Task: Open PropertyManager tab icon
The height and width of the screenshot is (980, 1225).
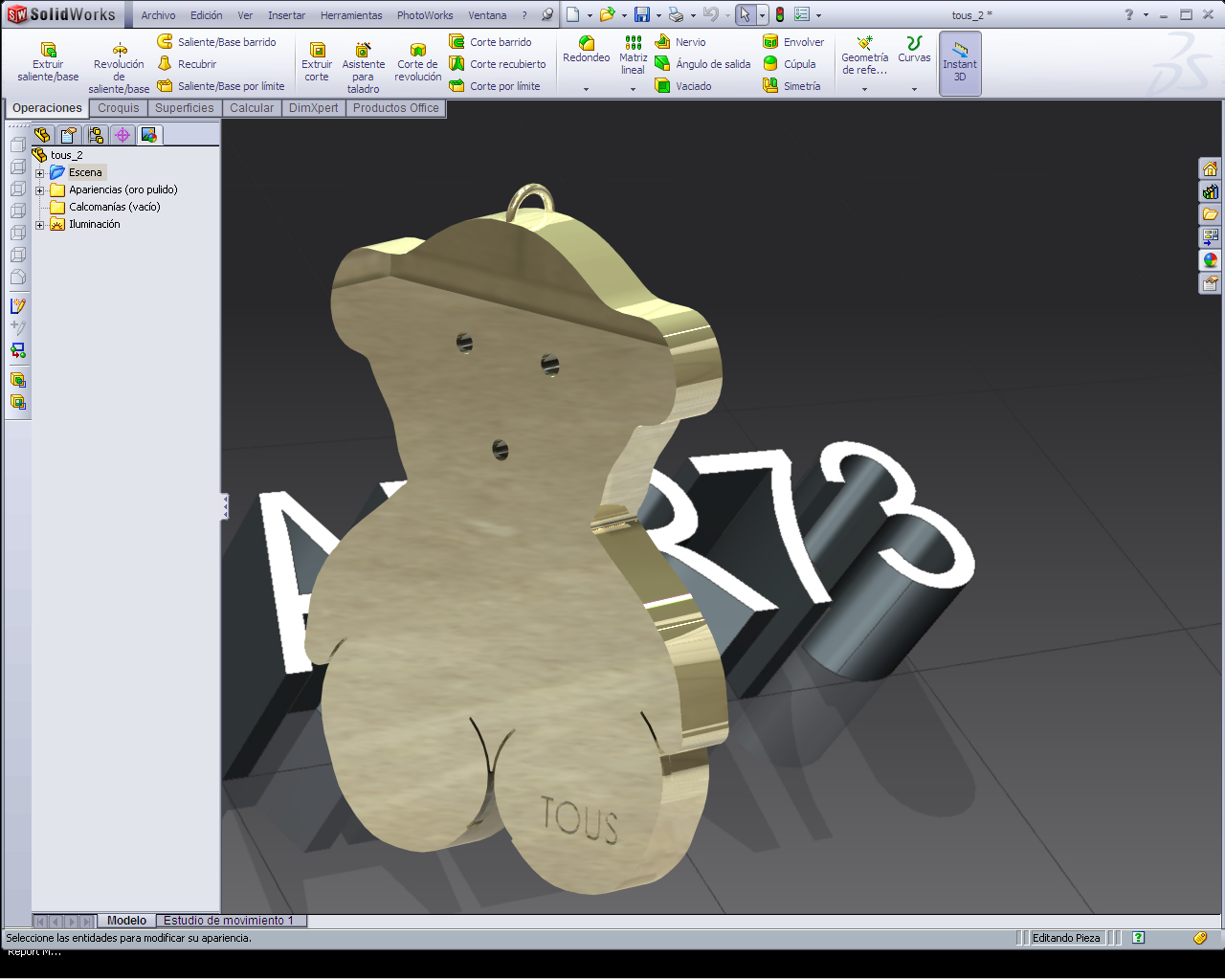Action: pyautogui.click(x=69, y=135)
